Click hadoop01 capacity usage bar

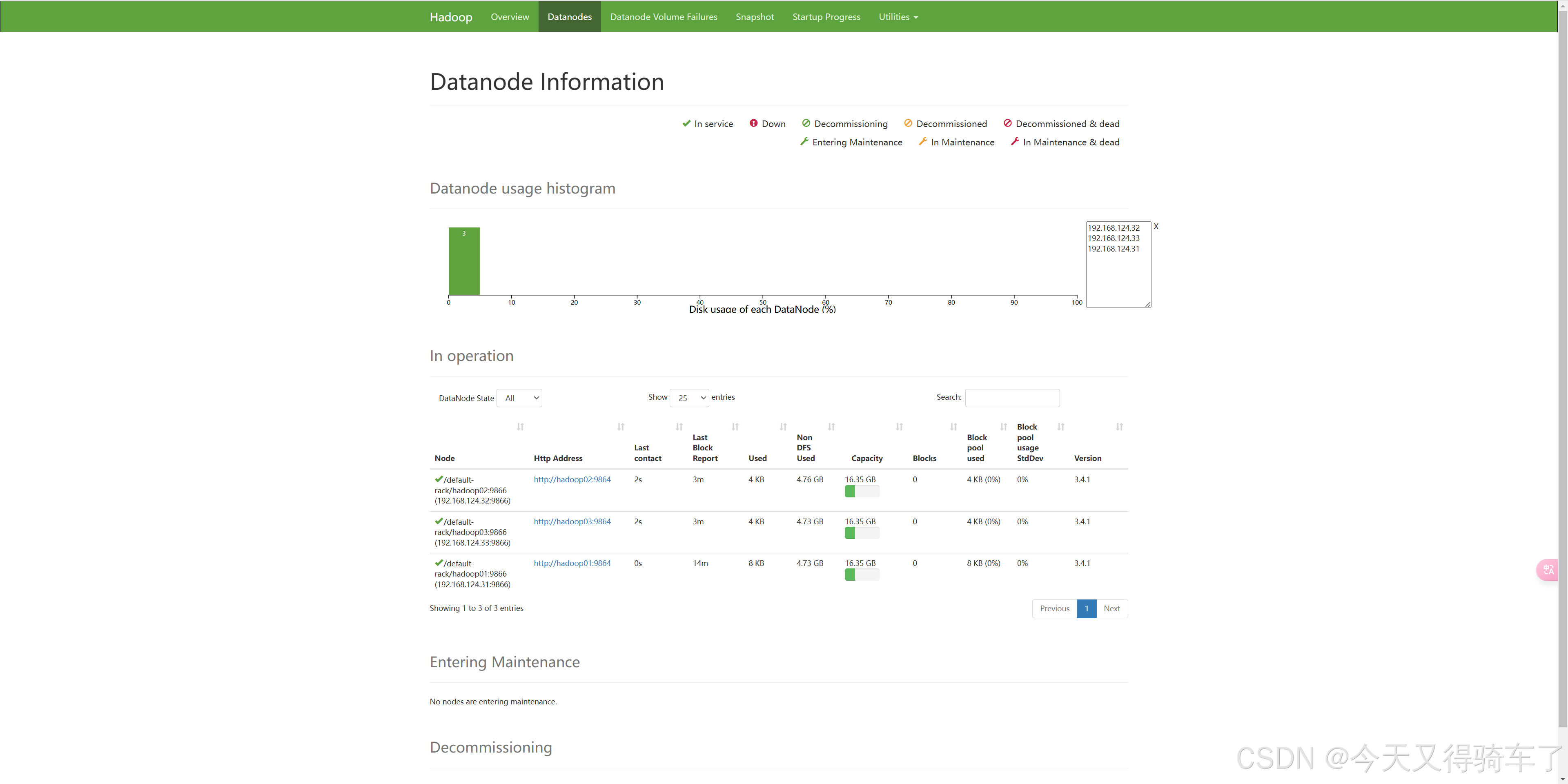(861, 575)
